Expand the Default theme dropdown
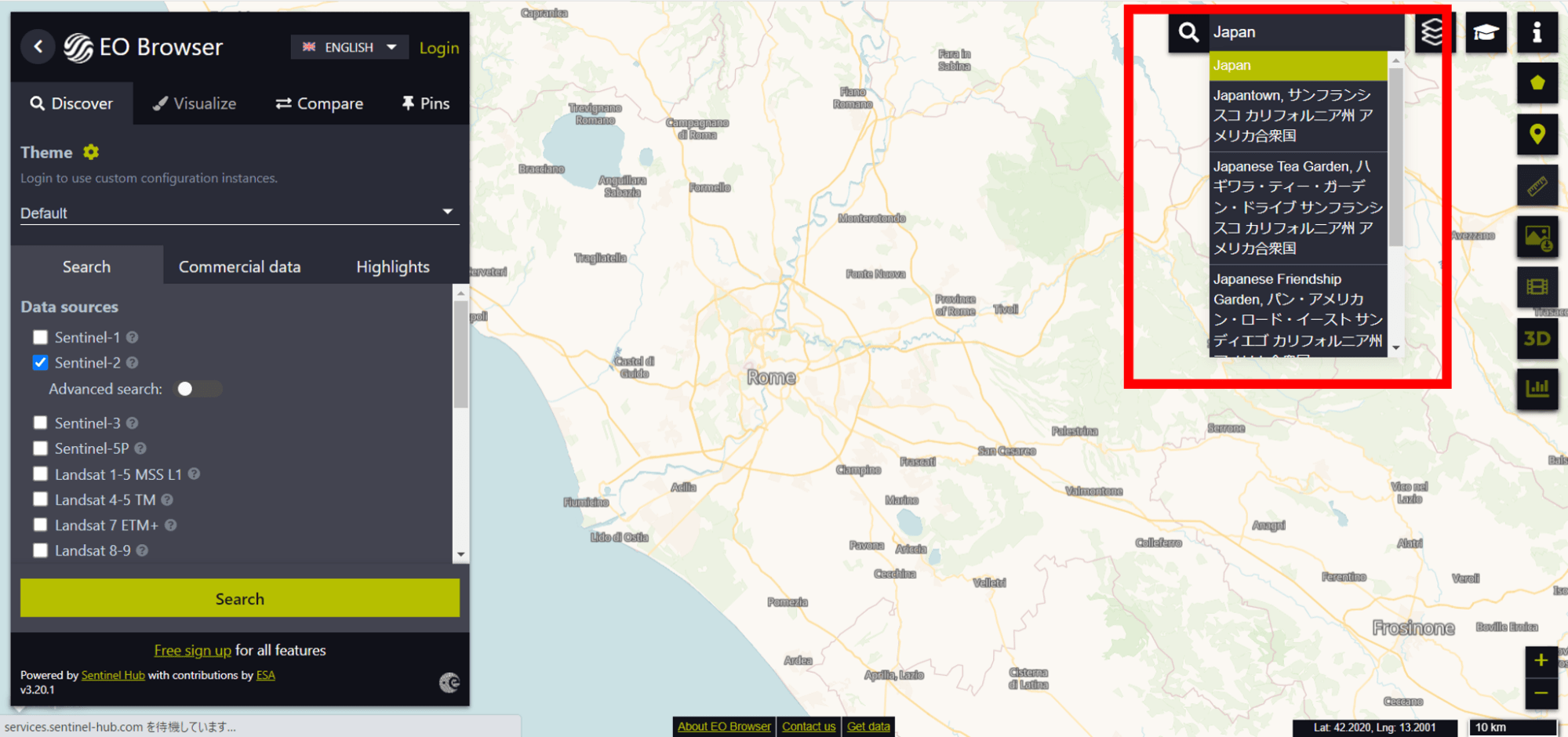This screenshot has height=737, width=1568. [x=239, y=213]
